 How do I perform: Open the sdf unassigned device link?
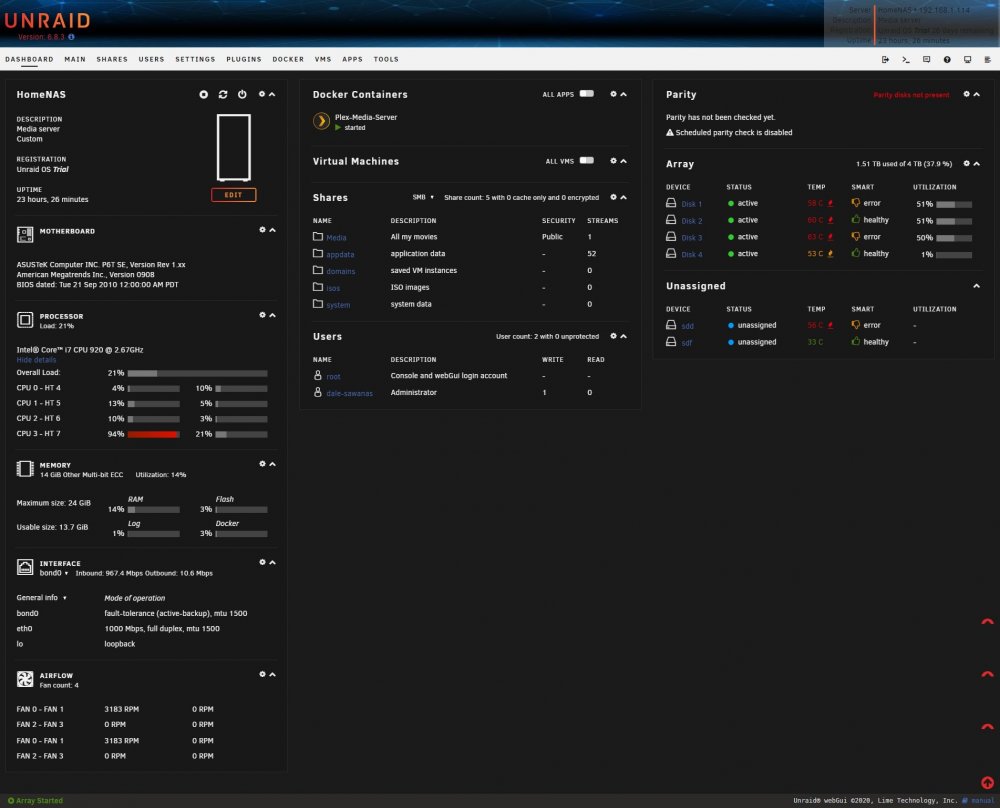pyautogui.click(x=687, y=342)
